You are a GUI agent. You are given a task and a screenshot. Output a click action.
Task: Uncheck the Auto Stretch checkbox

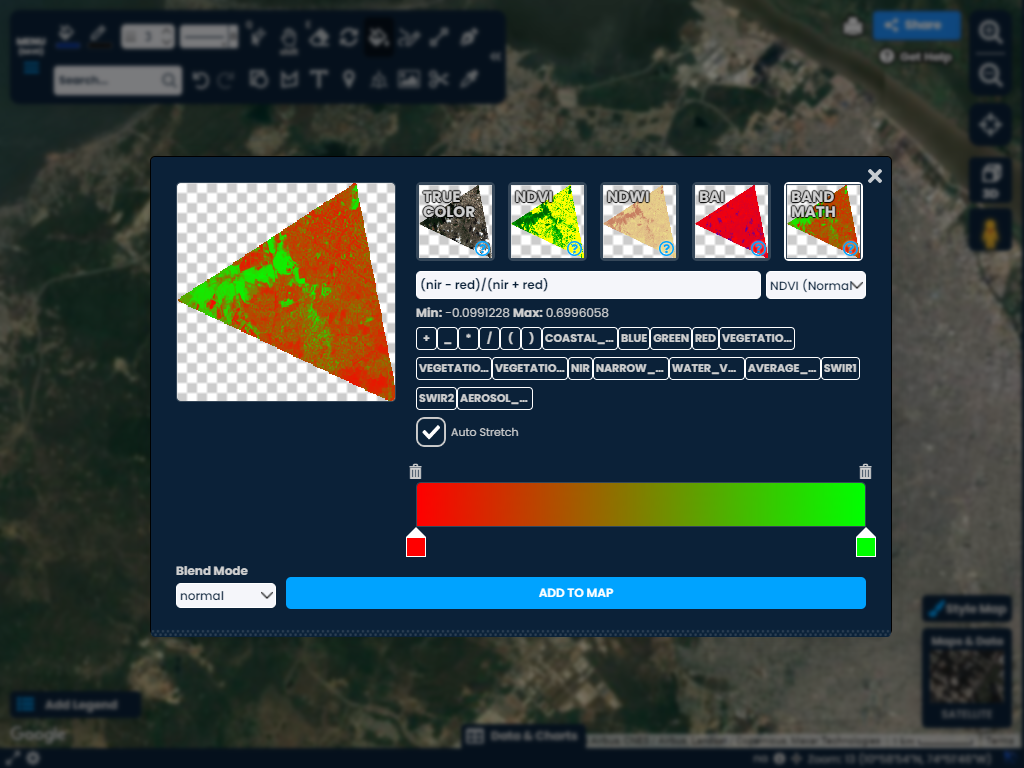[x=431, y=432]
